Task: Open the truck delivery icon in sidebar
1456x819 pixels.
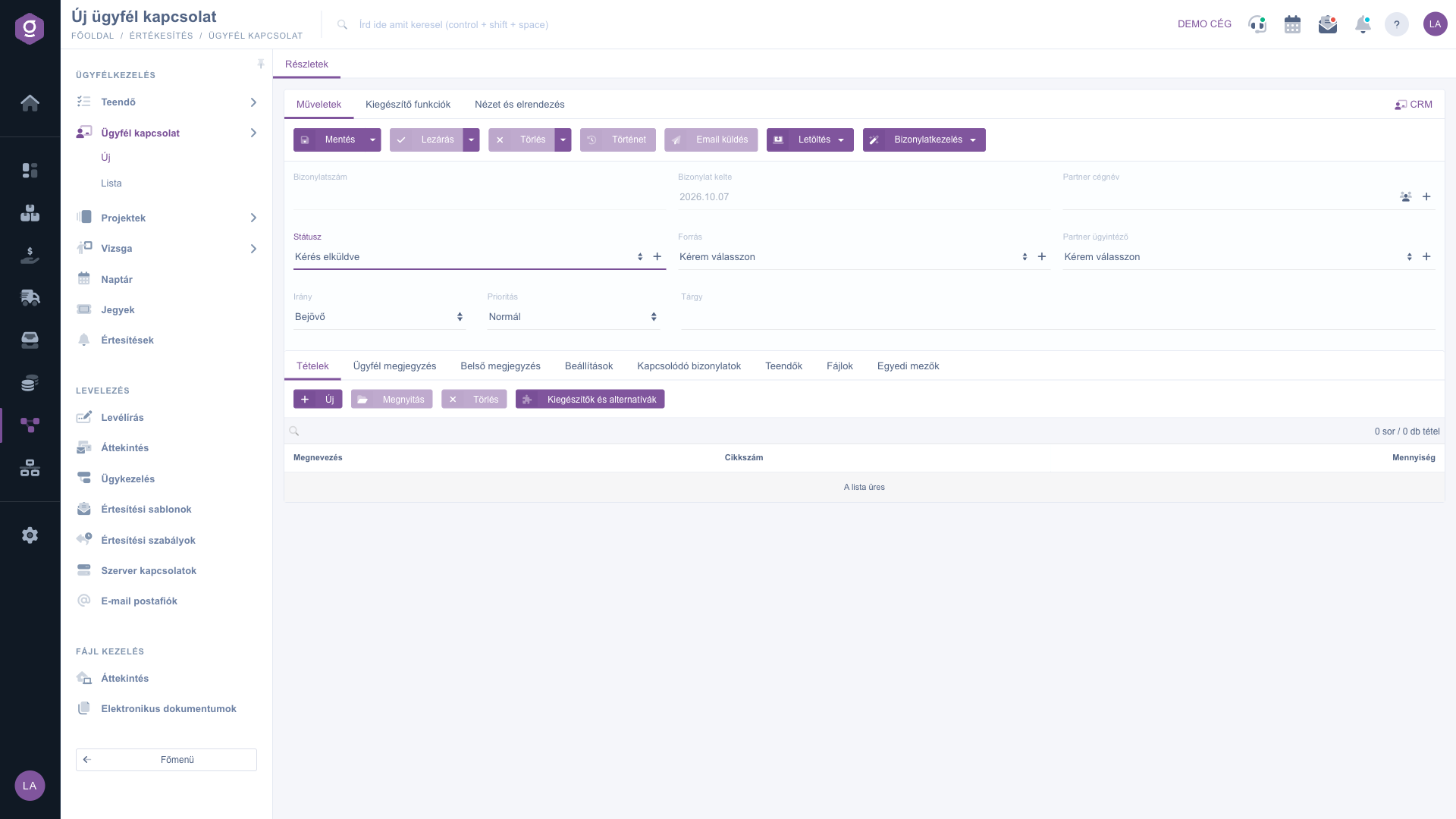Action: pos(30,297)
